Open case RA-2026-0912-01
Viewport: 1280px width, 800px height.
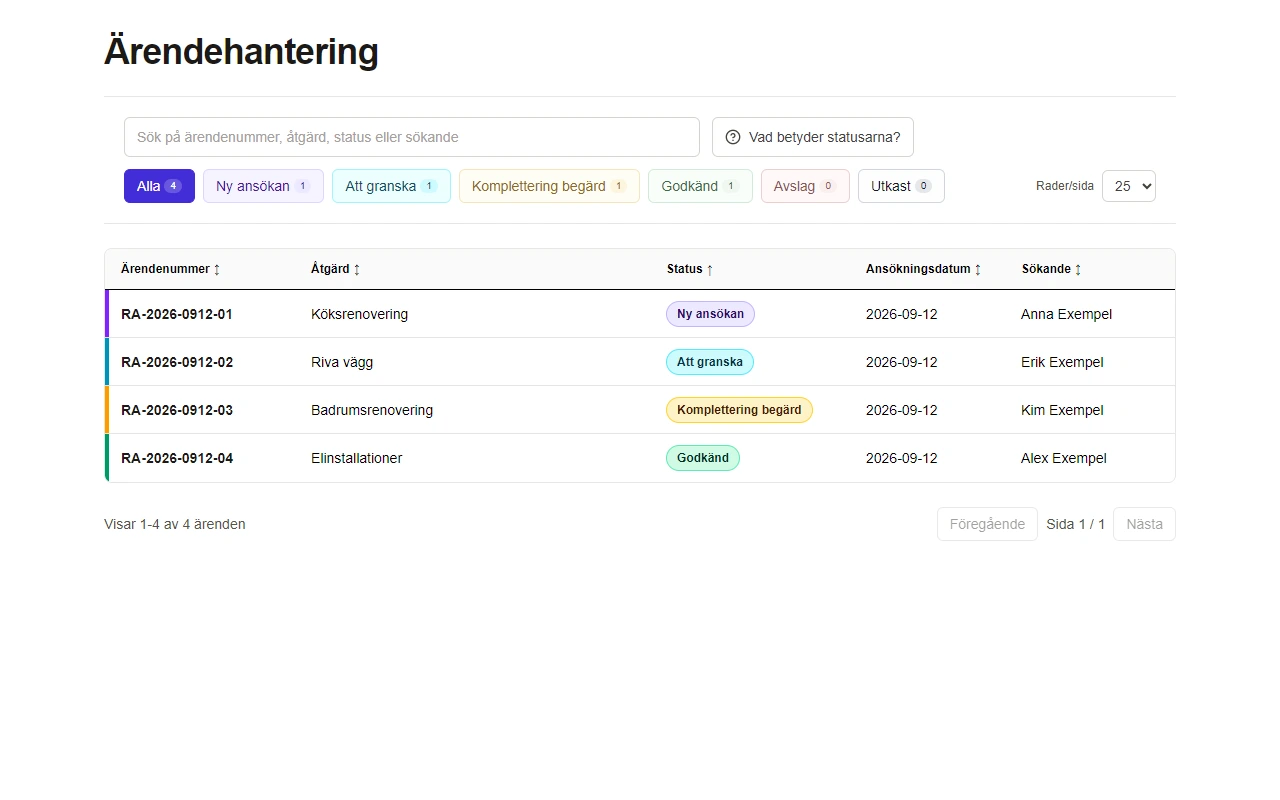[177, 314]
